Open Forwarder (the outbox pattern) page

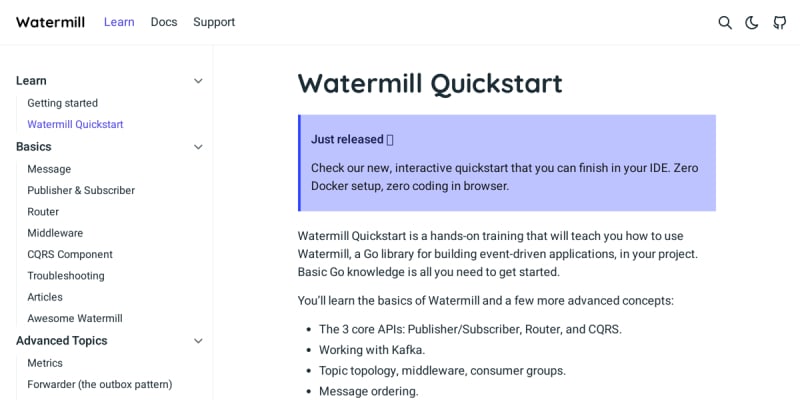[x=100, y=384]
